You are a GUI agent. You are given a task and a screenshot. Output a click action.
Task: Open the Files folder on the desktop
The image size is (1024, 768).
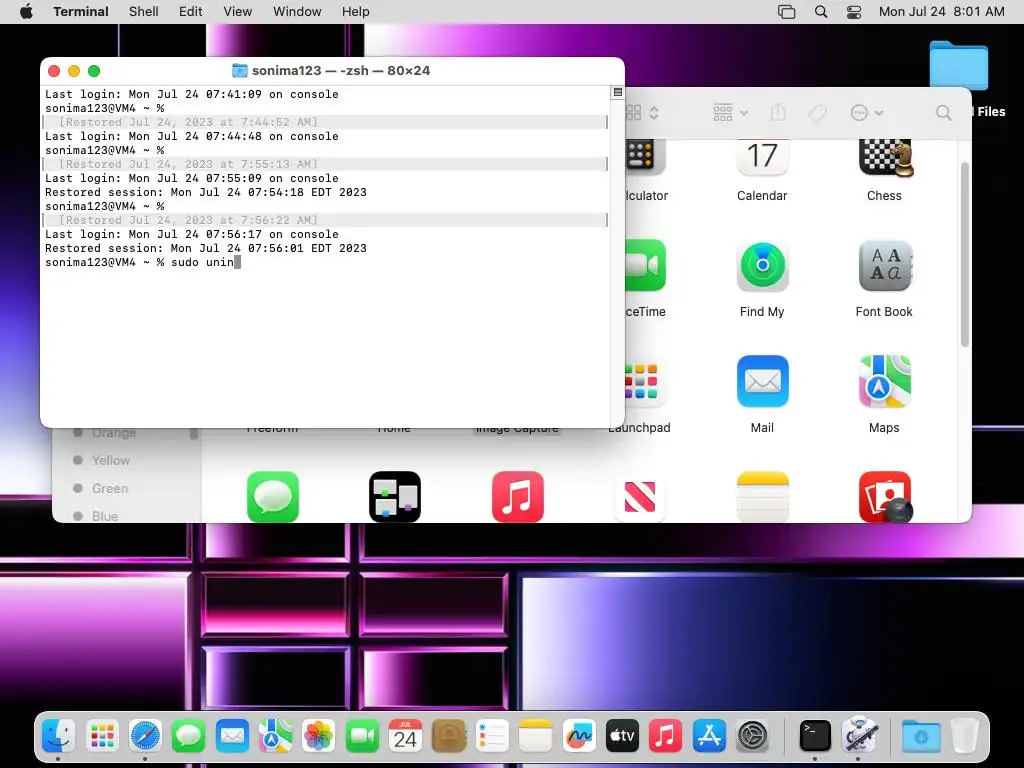pos(958,65)
